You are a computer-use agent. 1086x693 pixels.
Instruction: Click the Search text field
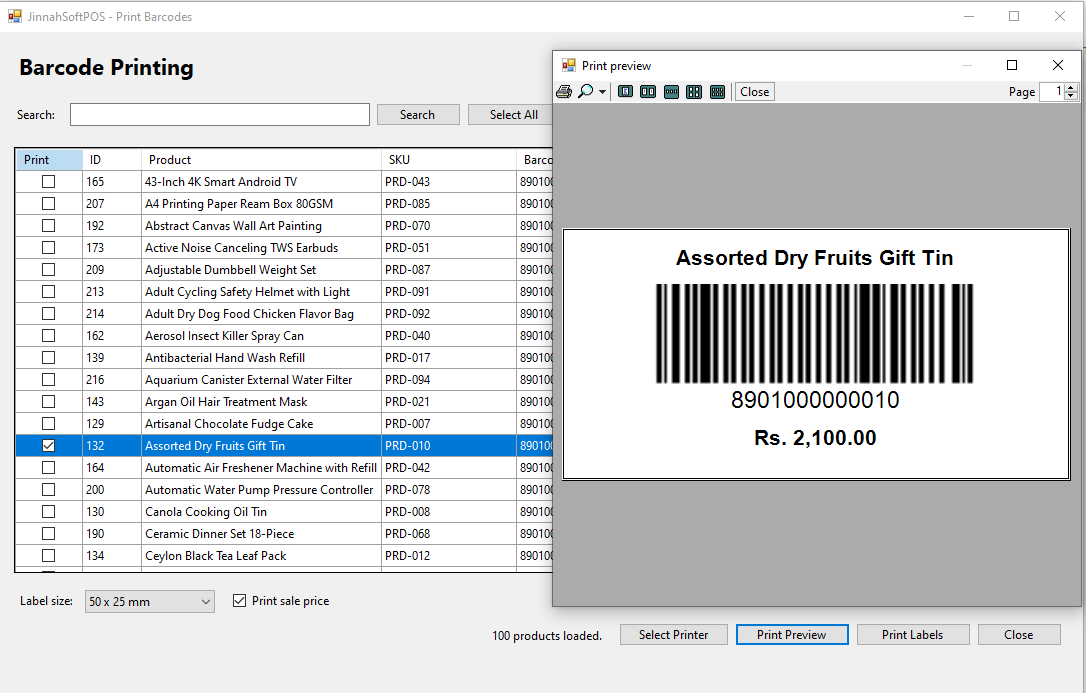(x=220, y=114)
